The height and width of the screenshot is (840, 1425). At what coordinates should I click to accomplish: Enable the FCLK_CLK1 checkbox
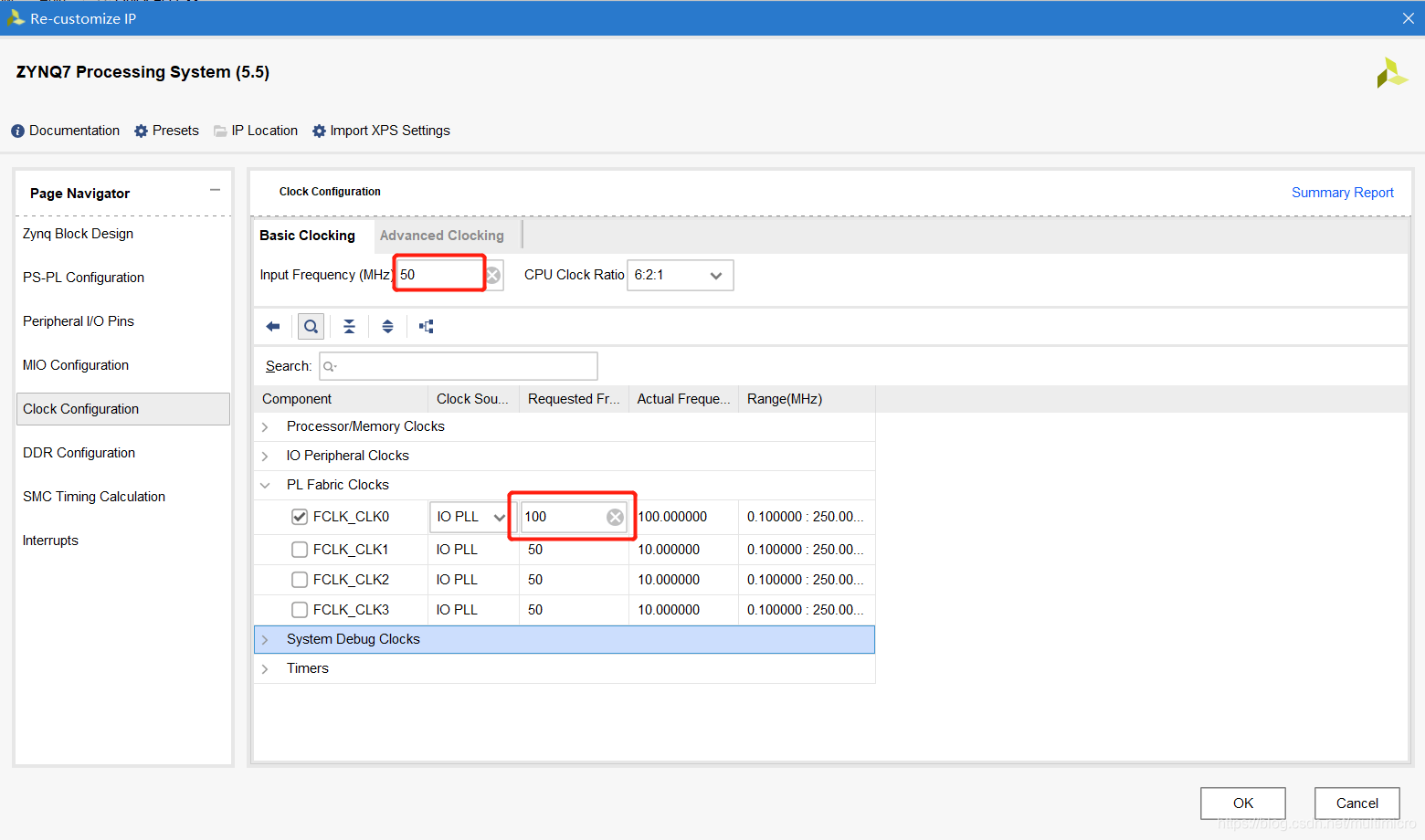(300, 550)
